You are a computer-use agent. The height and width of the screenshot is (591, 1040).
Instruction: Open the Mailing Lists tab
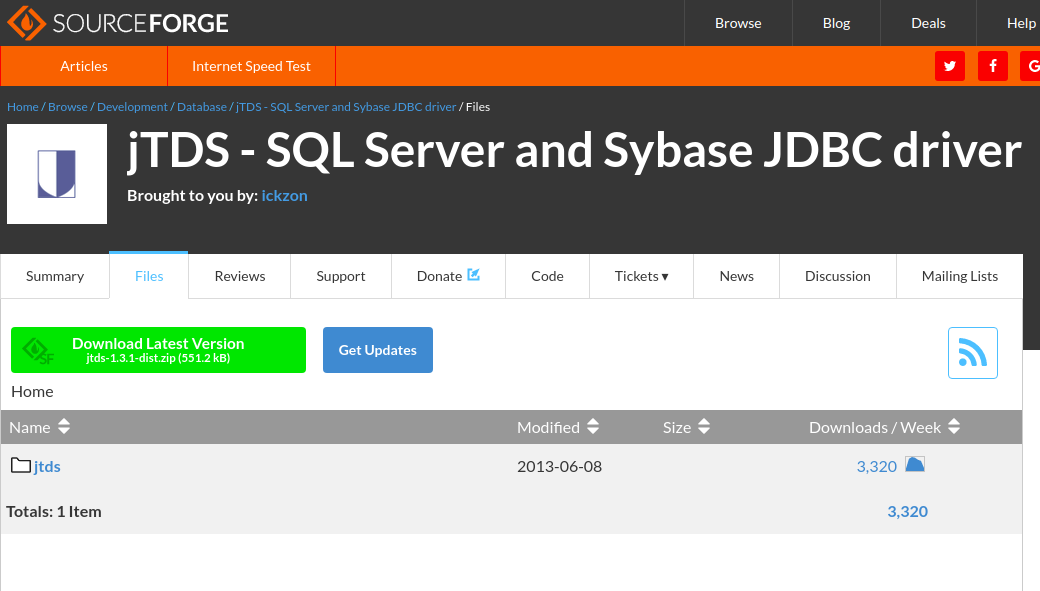tap(960, 276)
